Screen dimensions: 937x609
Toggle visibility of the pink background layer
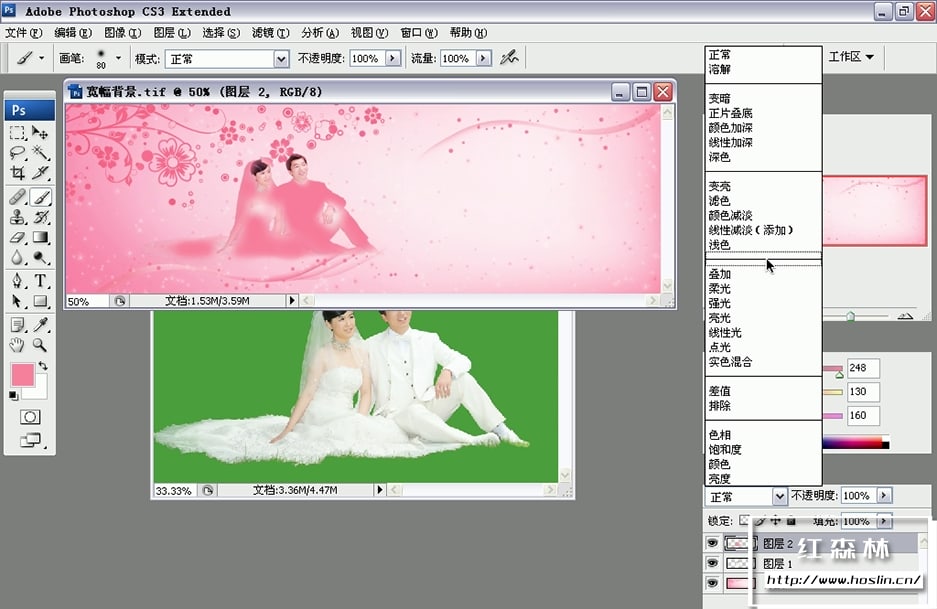tap(712, 583)
